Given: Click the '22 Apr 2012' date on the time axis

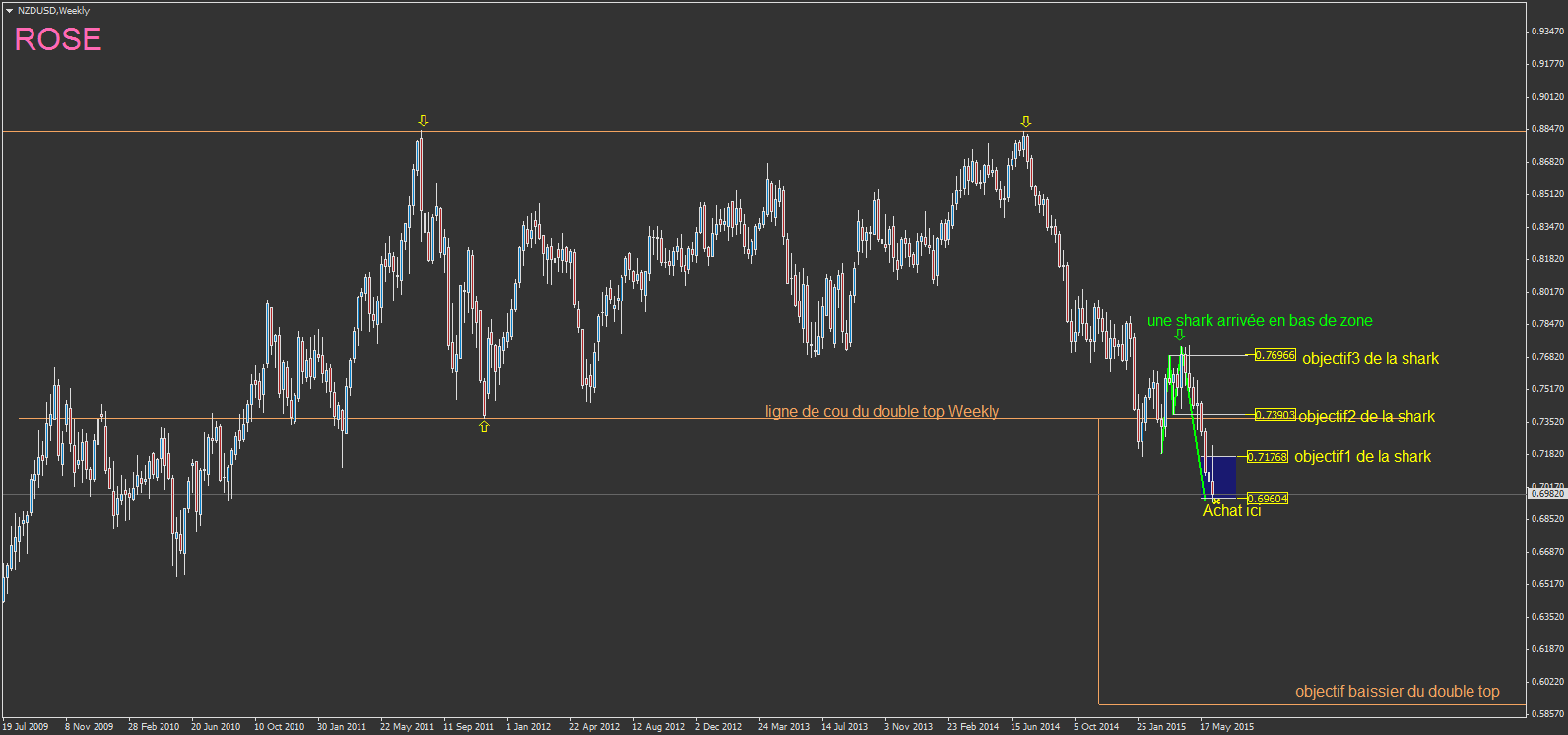Looking at the screenshot, I should 595,727.
